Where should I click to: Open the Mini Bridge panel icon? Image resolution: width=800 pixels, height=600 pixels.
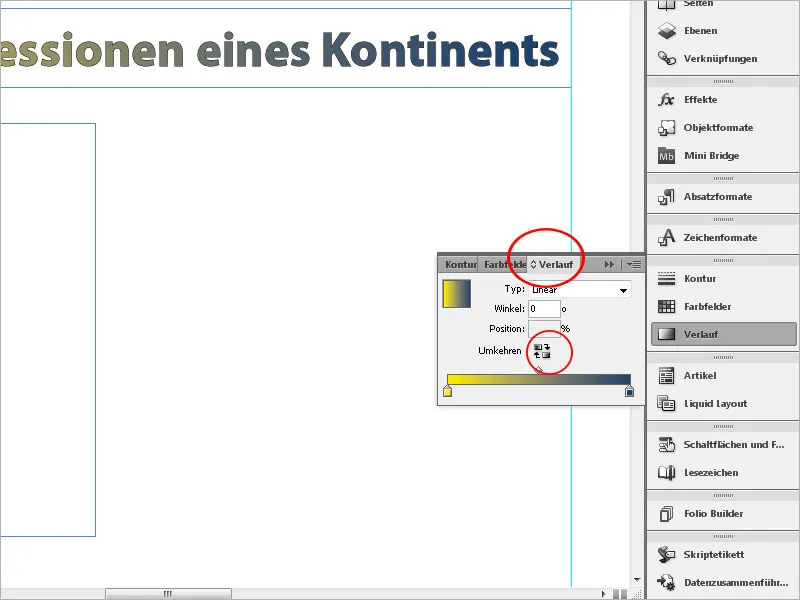click(x=666, y=156)
